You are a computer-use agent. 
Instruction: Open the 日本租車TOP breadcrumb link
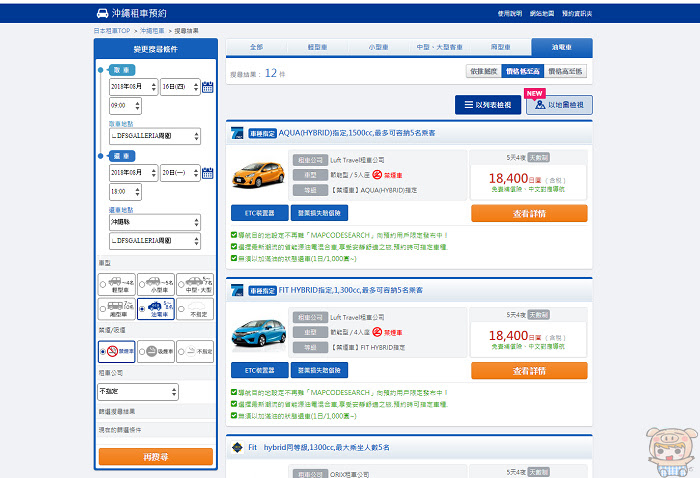coord(112,31)
